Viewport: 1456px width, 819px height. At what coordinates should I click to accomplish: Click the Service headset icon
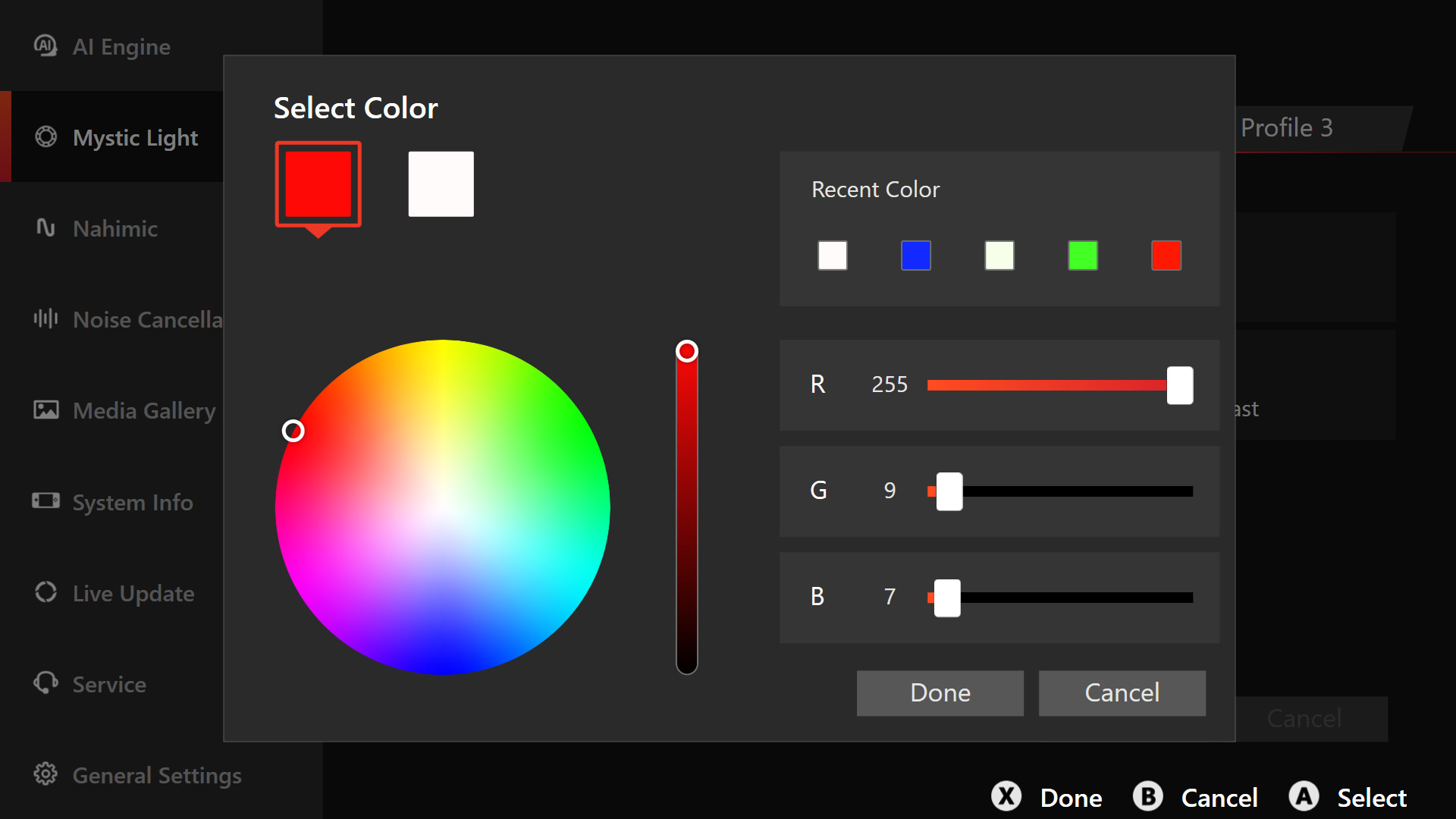tap(45, 682)
